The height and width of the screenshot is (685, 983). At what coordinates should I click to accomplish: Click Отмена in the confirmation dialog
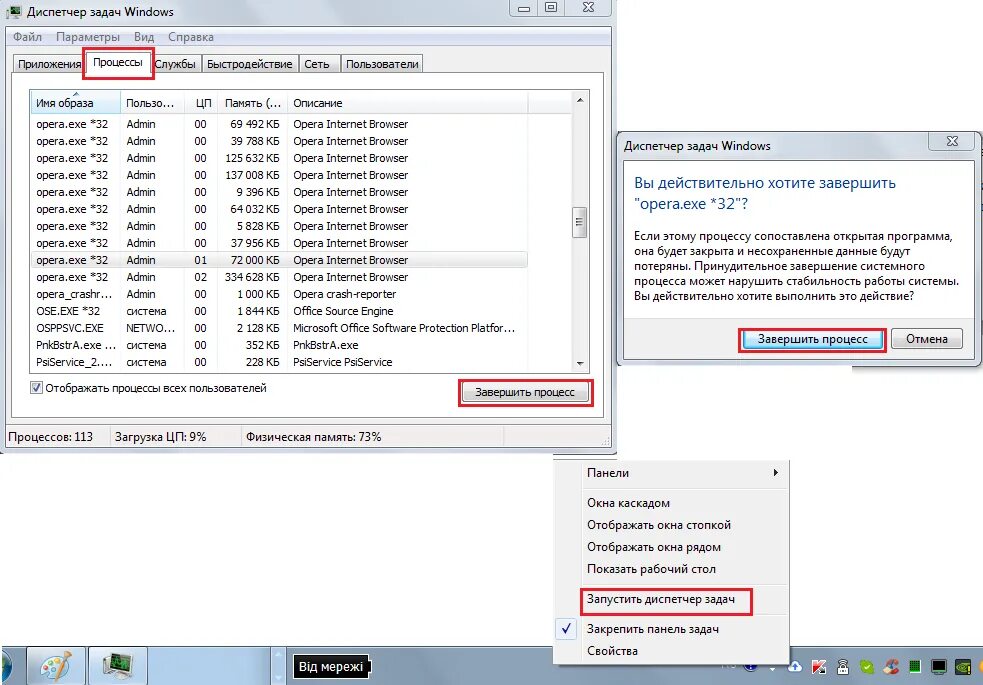point(927,339)
